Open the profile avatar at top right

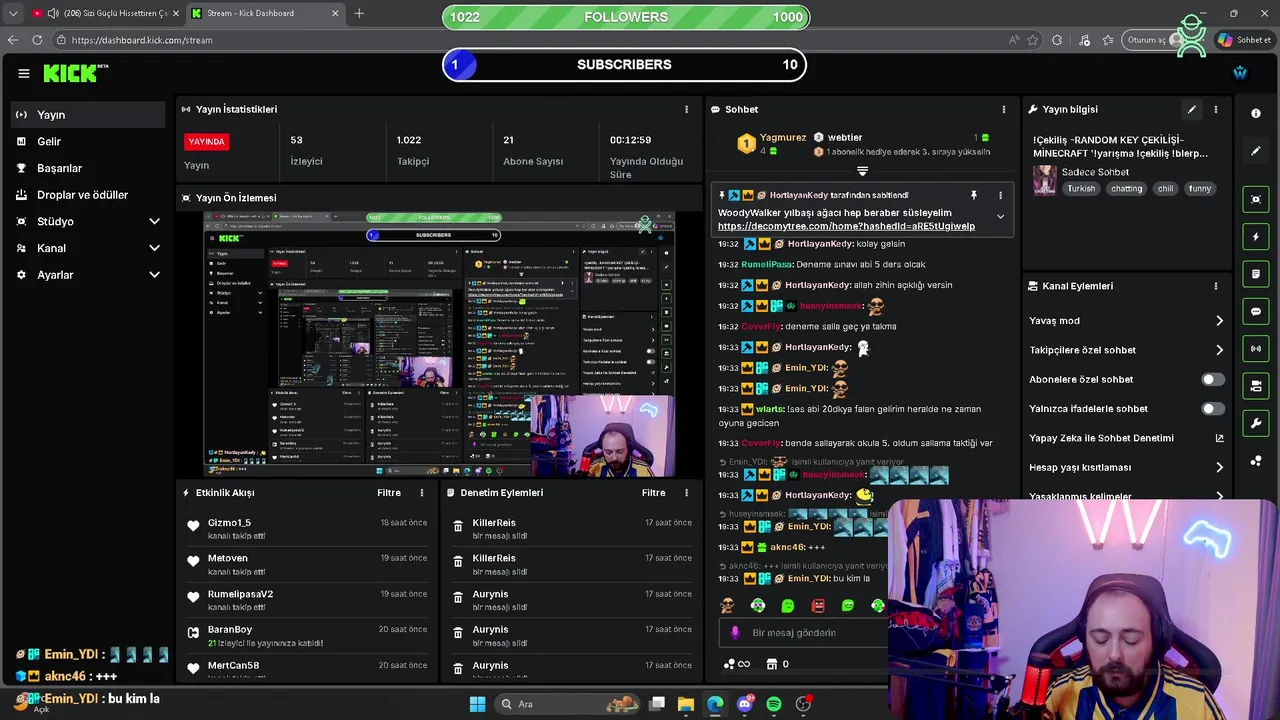click(1240, 73)
